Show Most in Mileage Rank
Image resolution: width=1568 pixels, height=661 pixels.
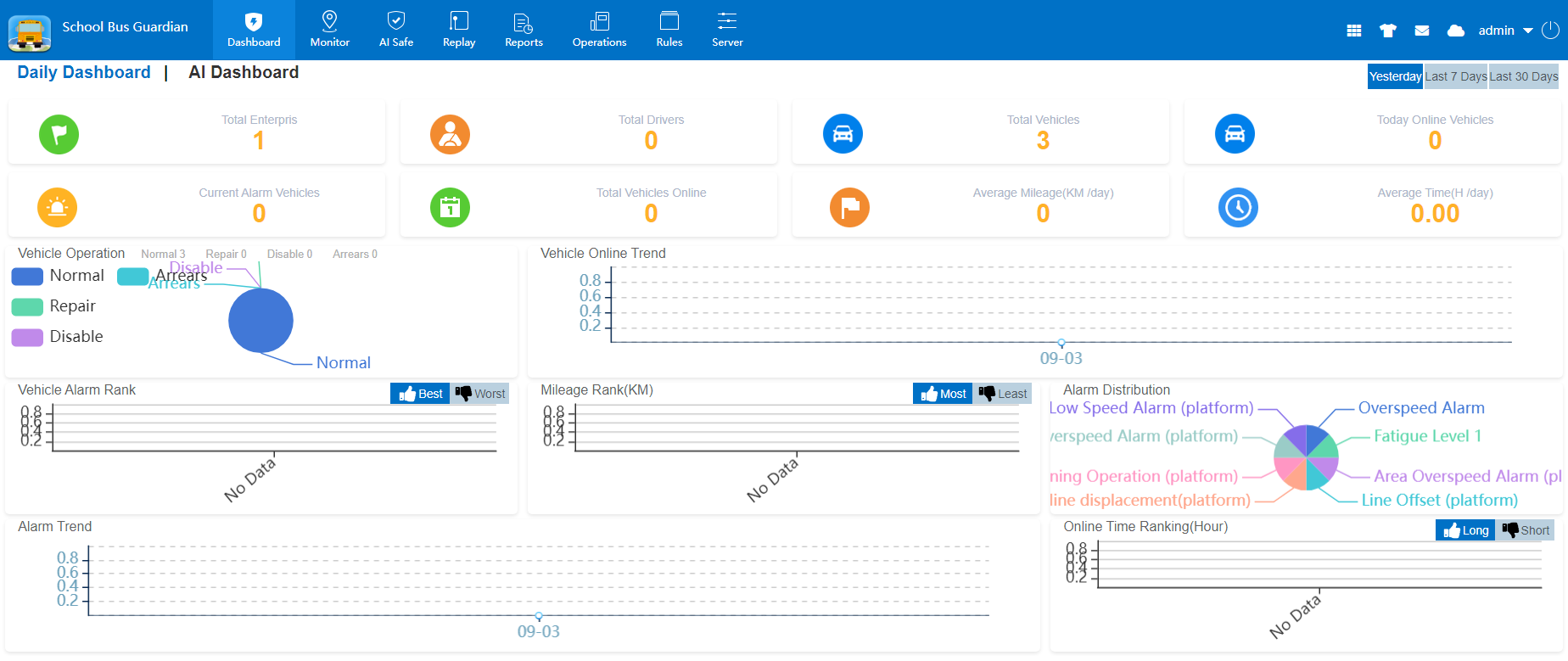pos(943,394)
